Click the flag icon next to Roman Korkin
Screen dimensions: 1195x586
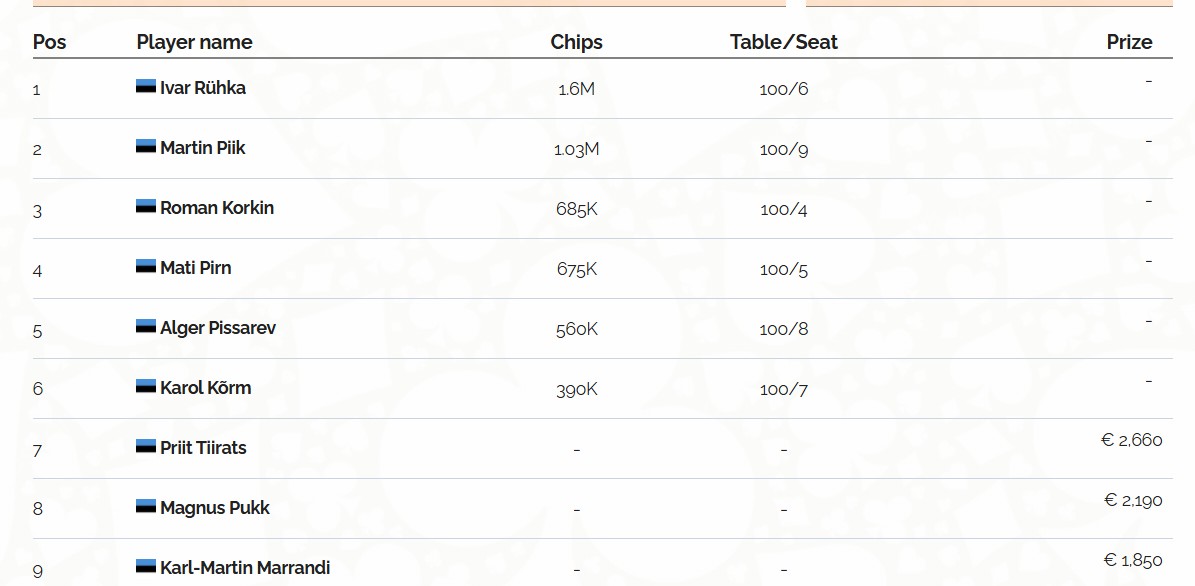[x=146, y=207]
